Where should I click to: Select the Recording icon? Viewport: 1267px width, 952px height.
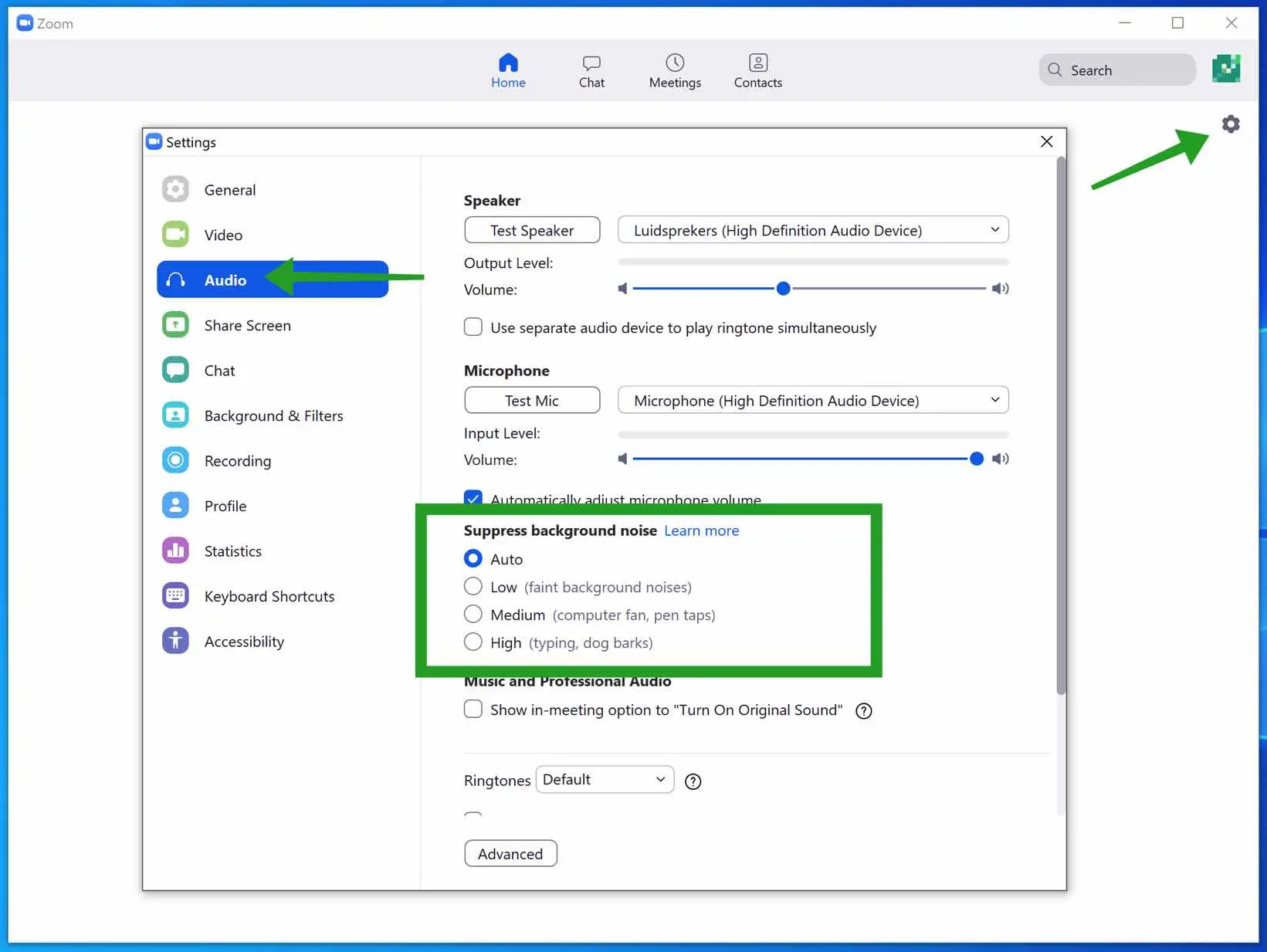click(175, 460)
